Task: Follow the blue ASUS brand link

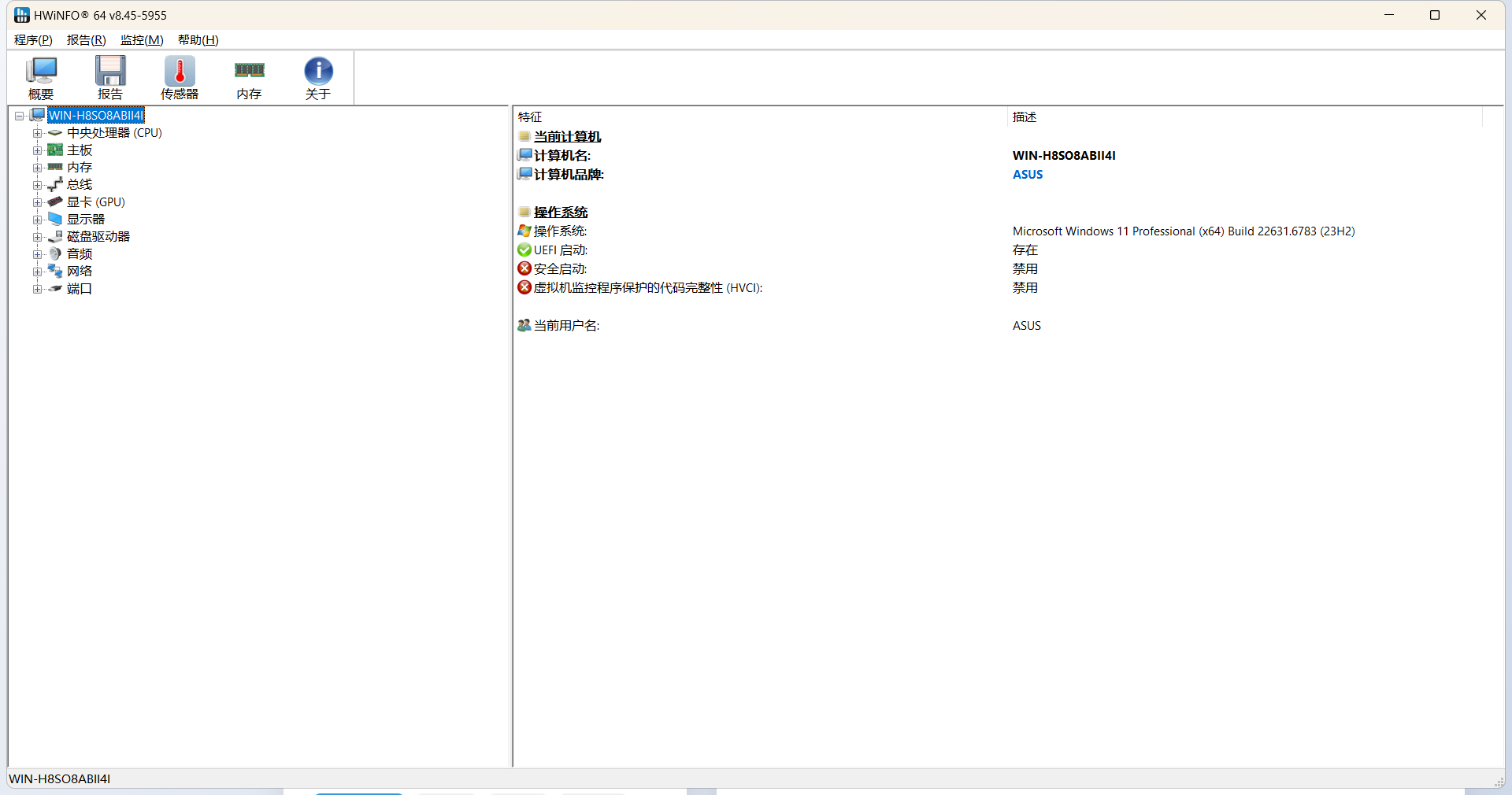Action: tap(1028, 175)
